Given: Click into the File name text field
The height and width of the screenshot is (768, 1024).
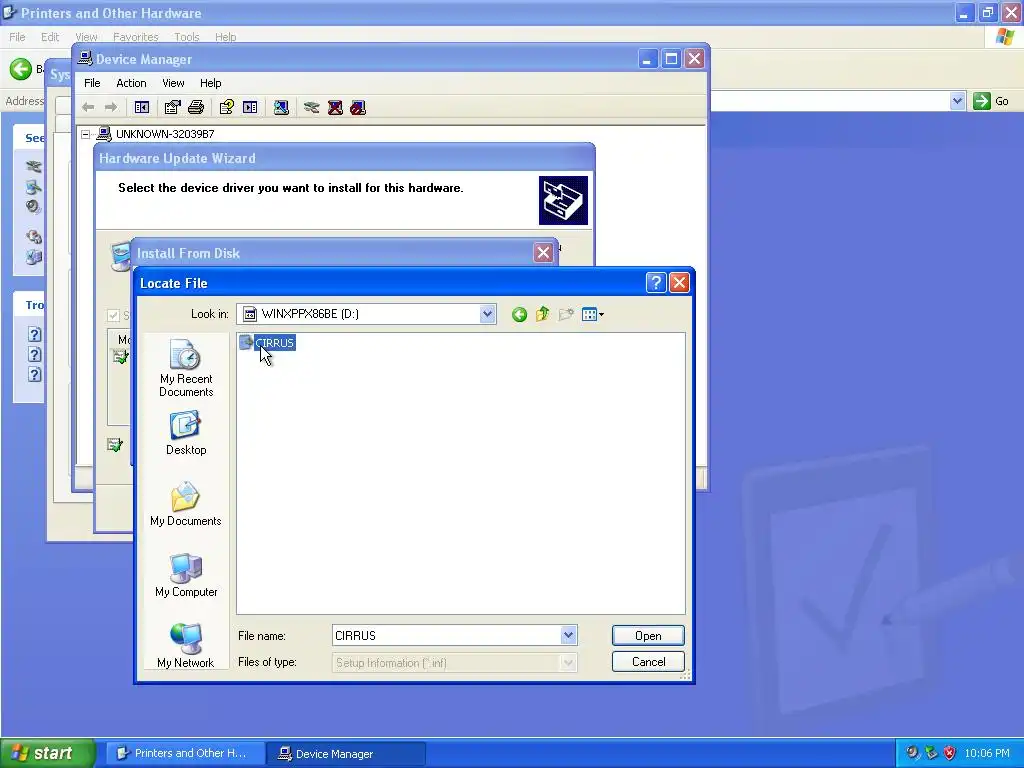Looking at the screenshot, I should pyautogui.click(x=447, y=635).
